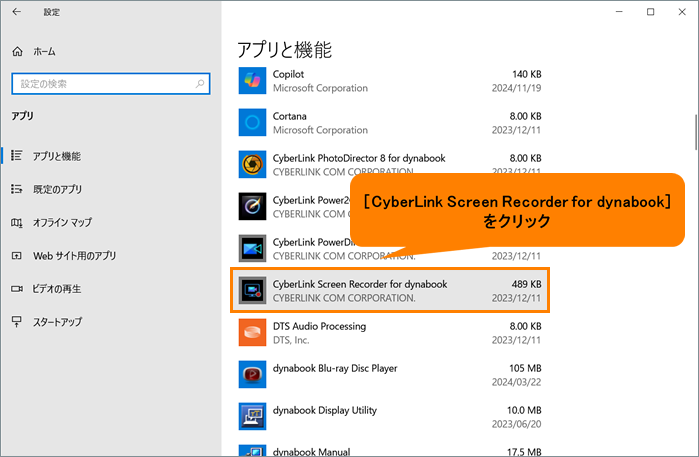The height and width of the screenshot is (457, 699).
Task: Click the ホーム label
Action: (x=44, y=52)
